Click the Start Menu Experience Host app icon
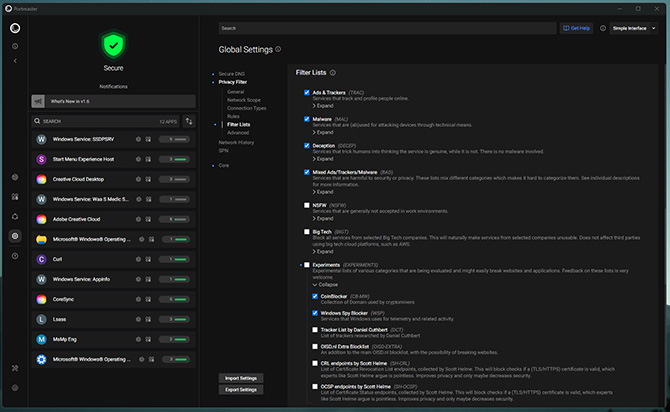 click(41, 159)
